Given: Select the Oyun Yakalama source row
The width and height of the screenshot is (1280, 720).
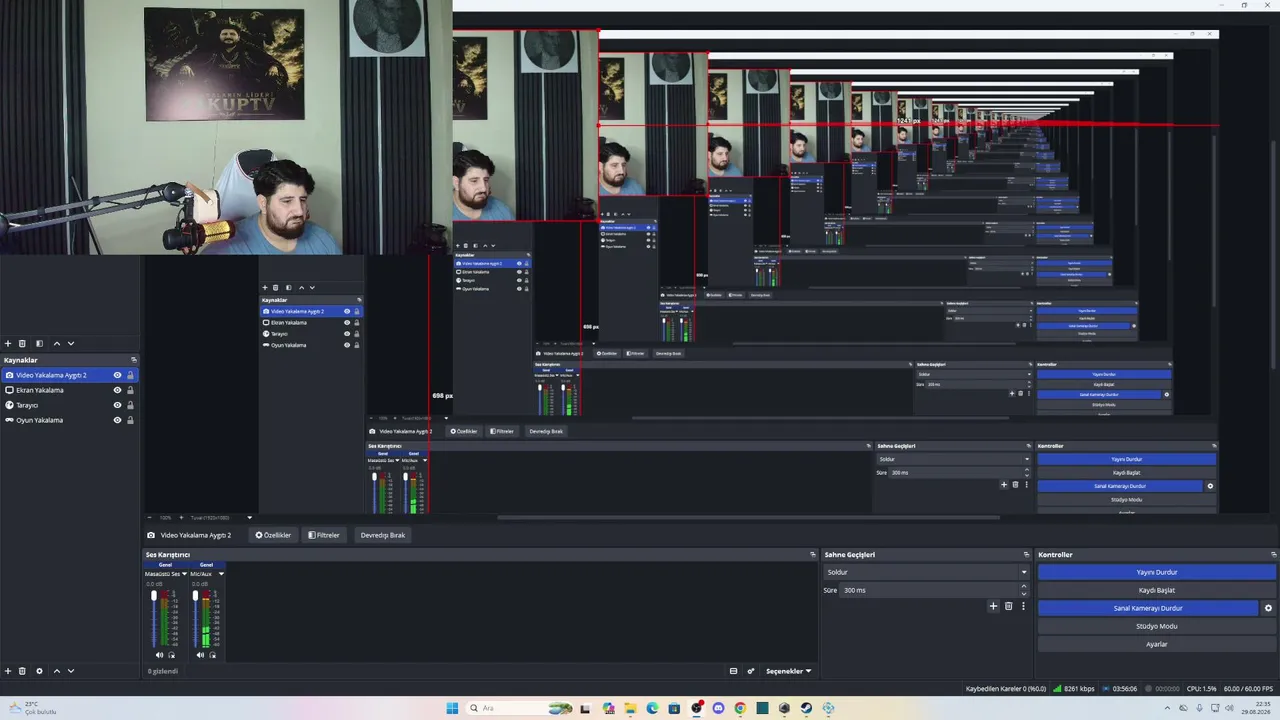Looking at the screenshot, I should click(x=70, y=420).
